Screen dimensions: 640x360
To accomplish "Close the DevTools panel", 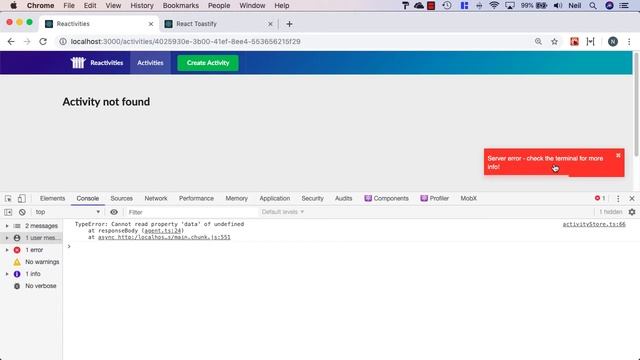I will point(632,198).
